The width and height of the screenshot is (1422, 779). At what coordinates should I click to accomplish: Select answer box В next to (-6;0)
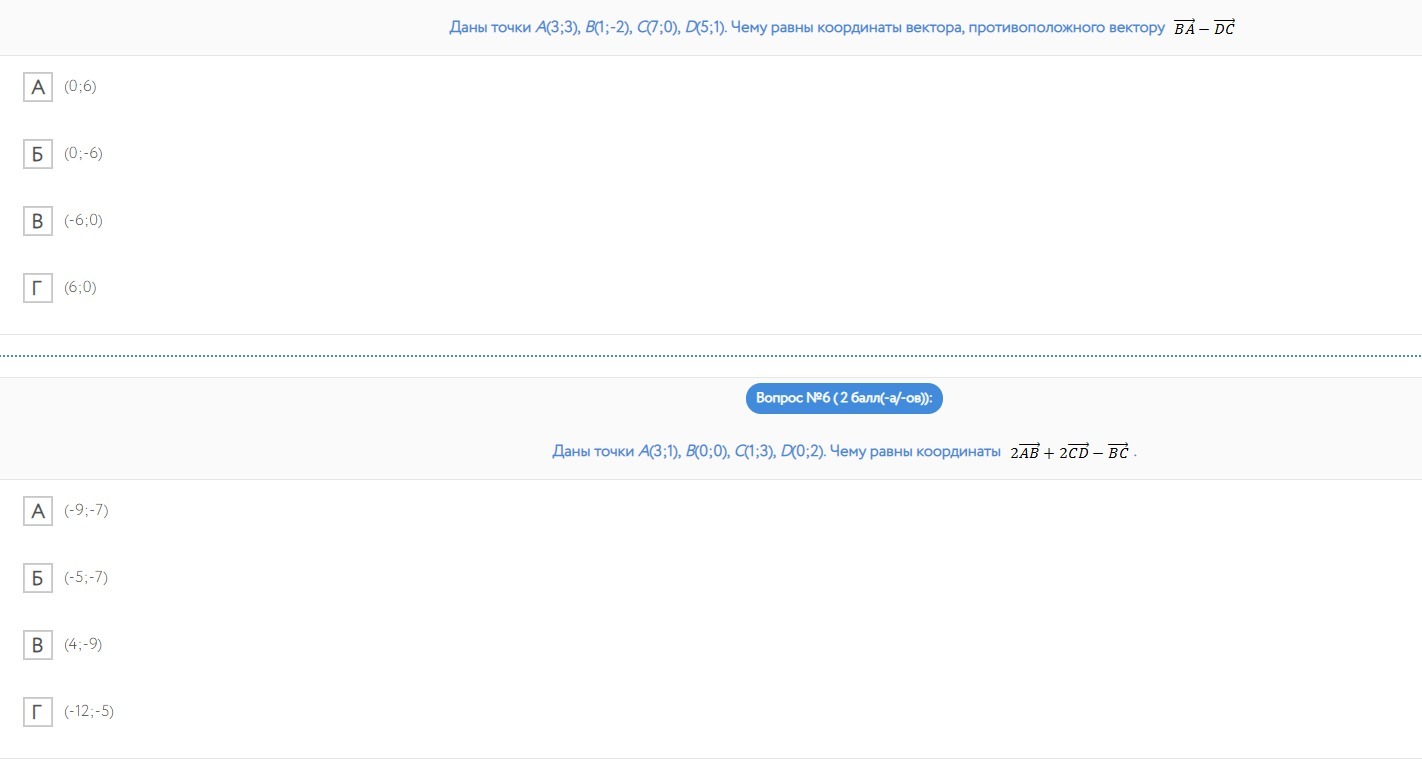coord(38,221)
